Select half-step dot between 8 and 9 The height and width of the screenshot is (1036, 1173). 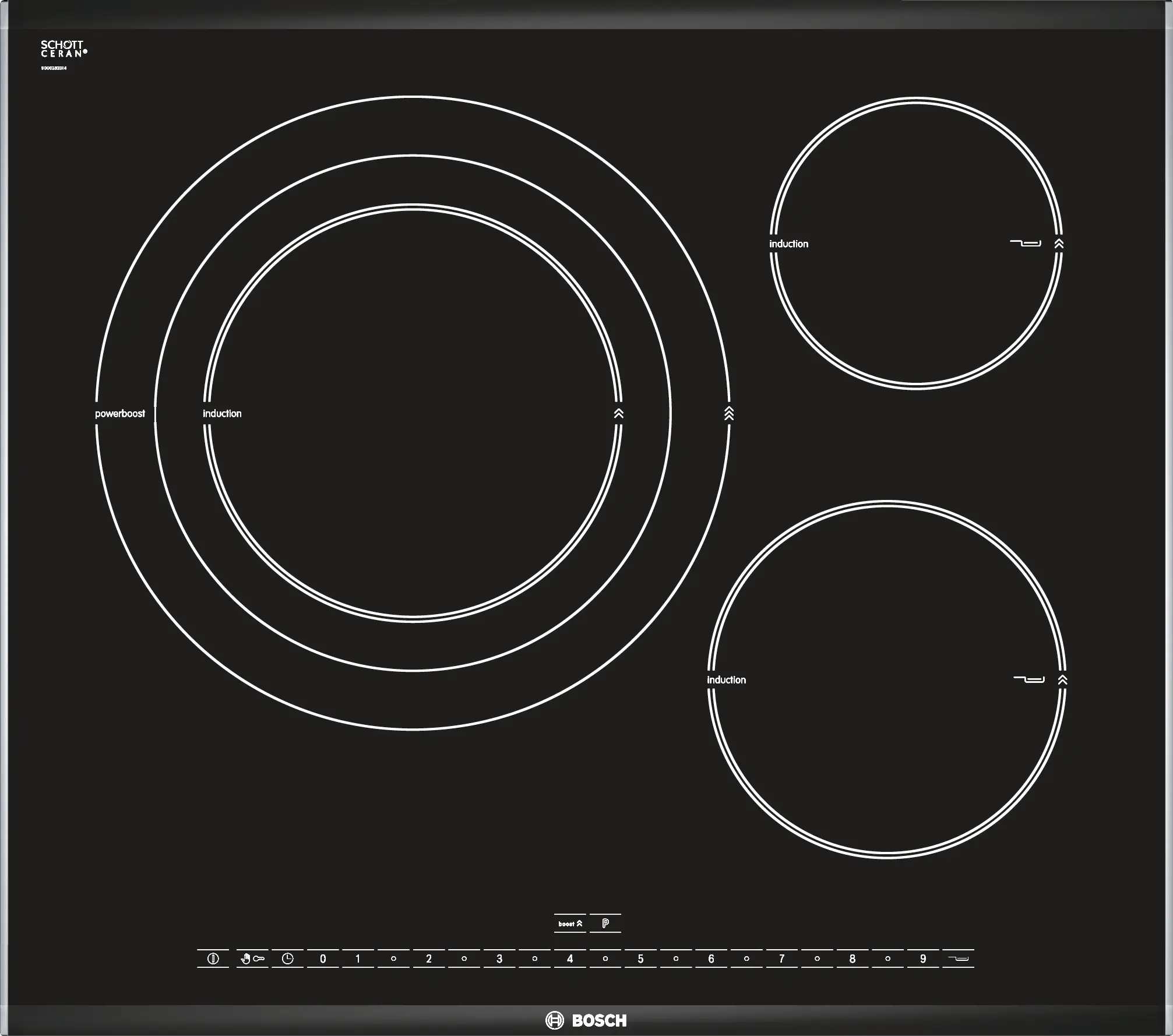click(x=887, y=959)
